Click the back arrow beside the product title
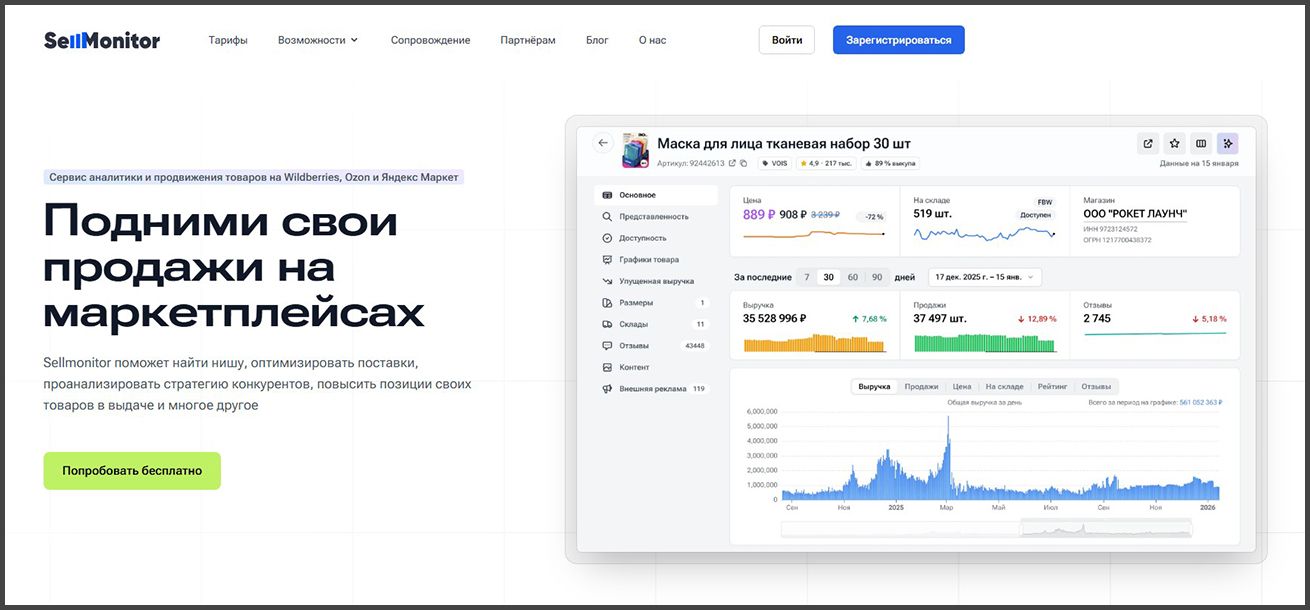The height and width of the screenshot is (610, 1310). point(603,143)
